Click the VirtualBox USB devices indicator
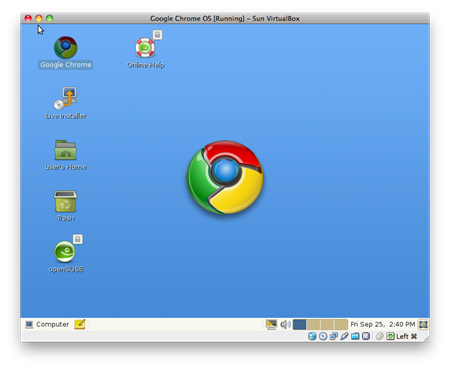This screenshot has height=370, width=450. coord(344,336)
